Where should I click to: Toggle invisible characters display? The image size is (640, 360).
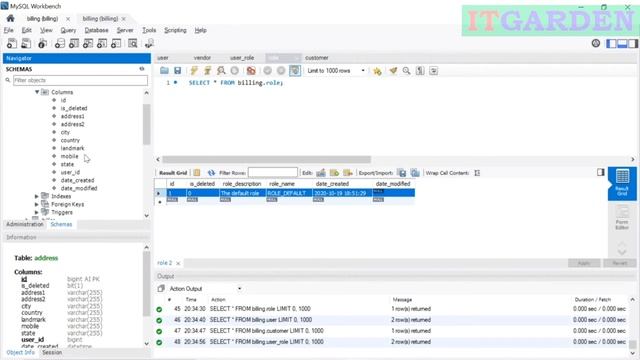pyautogui.click(x=420, y=71)
